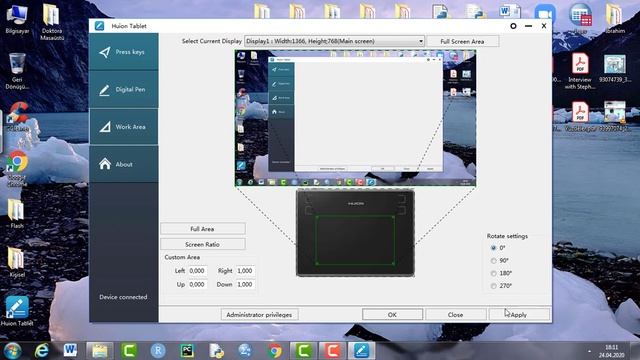Click the Full Screen Area button

tap(462, 41)
